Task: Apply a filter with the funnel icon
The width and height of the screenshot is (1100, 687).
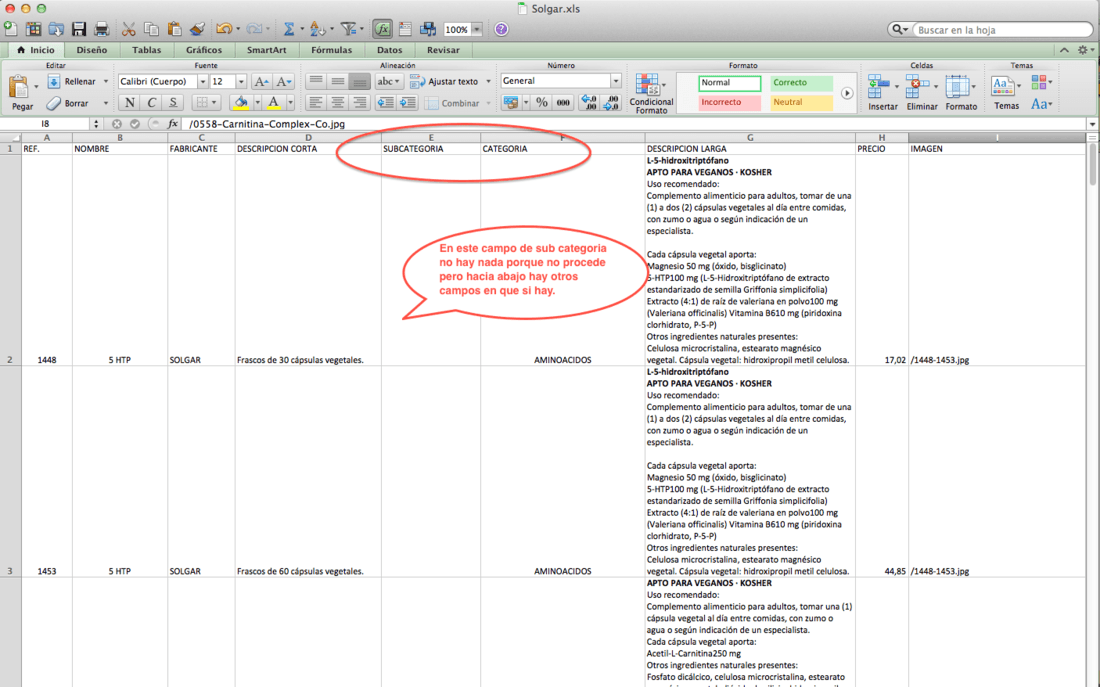Action: (348, 29)
